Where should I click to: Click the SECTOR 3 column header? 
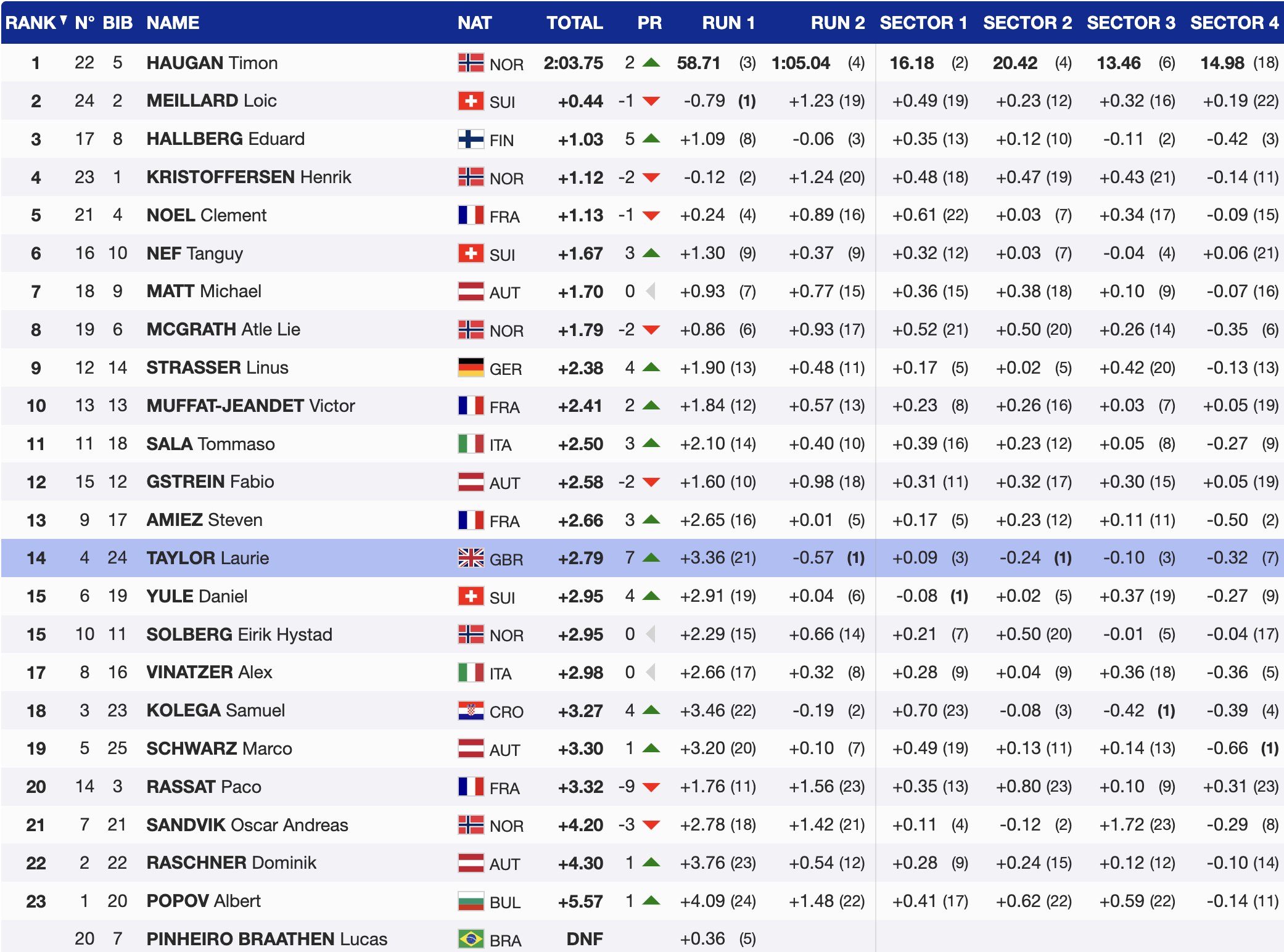point(1130,23)
